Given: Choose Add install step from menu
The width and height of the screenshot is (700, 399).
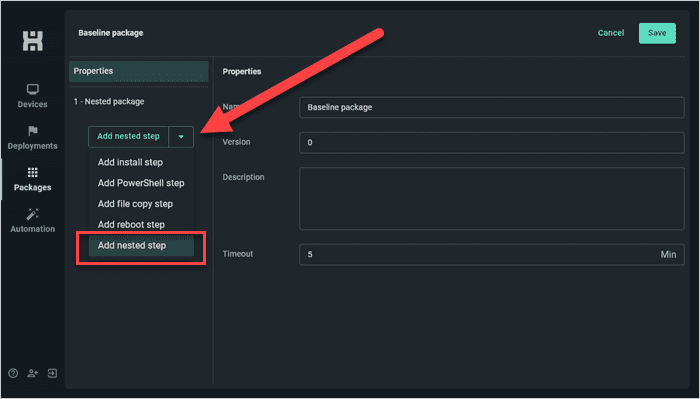Looking at the screenshot, I should pos(141,162).
